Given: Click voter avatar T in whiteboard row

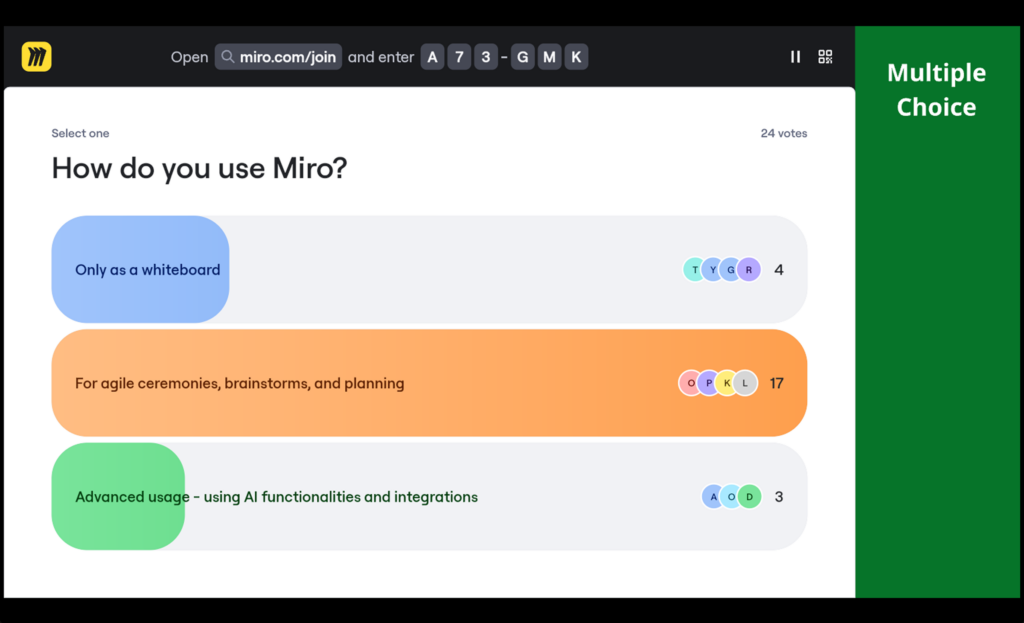Looking at the screenshot, I should 695,270.
